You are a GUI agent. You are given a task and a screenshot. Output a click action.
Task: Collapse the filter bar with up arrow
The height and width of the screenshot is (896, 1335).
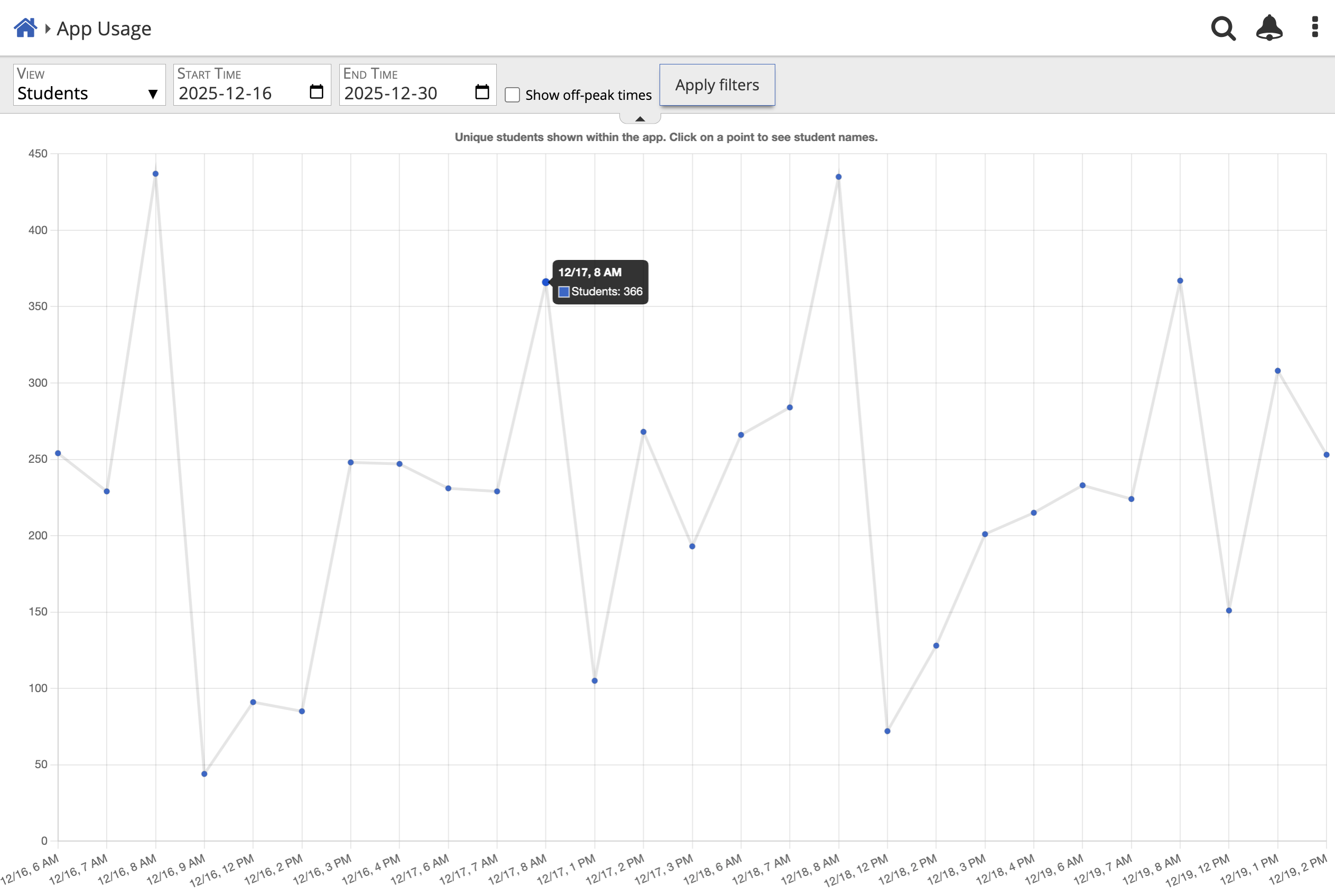pyautogui.click(x=639, y=119)
